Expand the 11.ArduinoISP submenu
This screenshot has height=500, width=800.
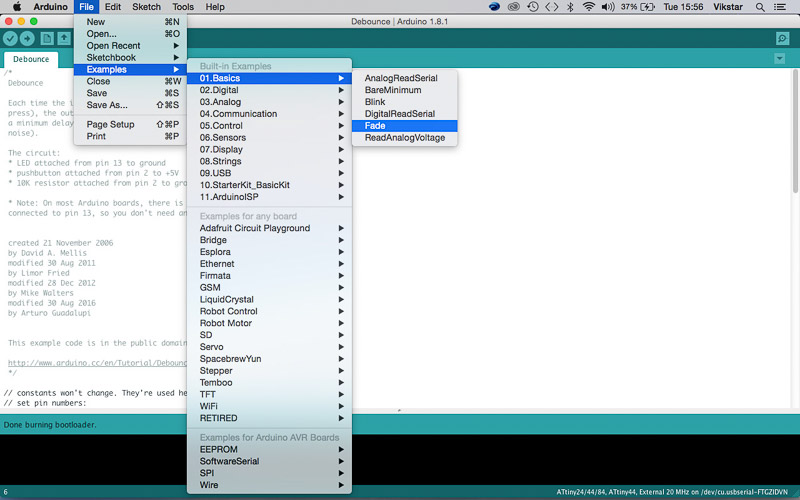tap(269, 197)
